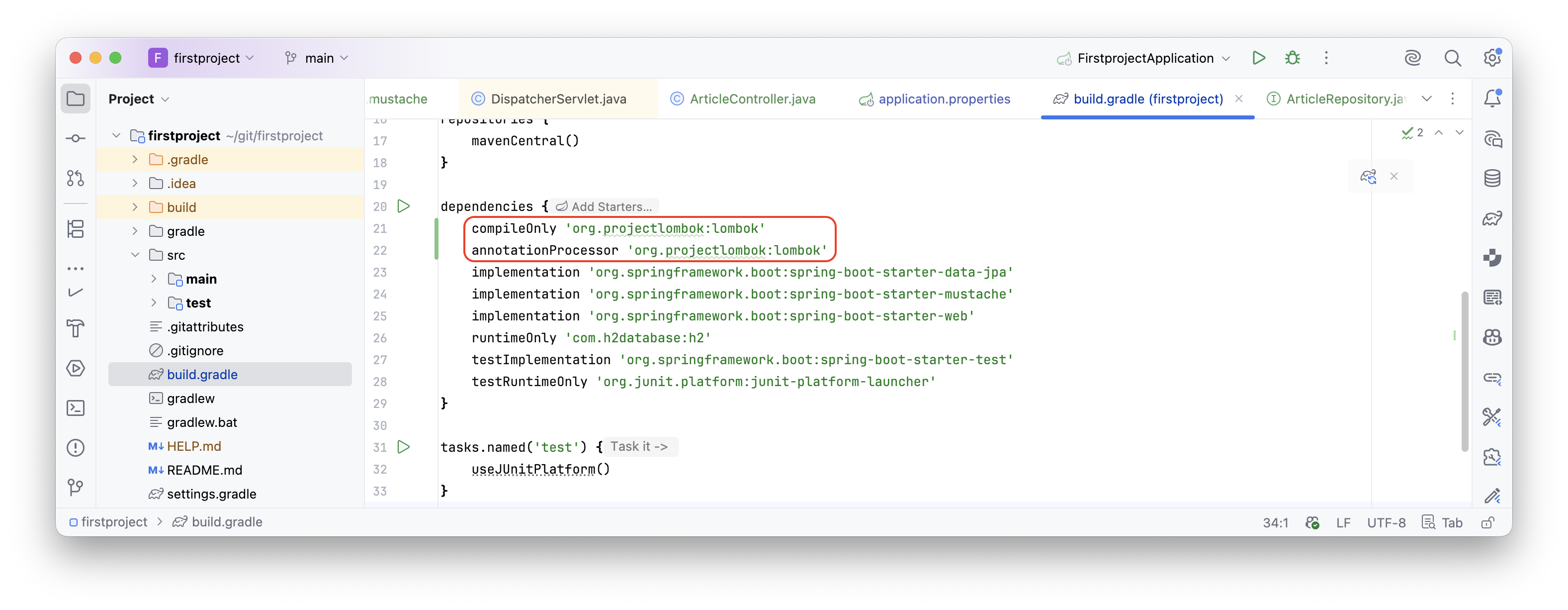
Task: Expand the .gradle folder
Action: click(x=135, y=159)
